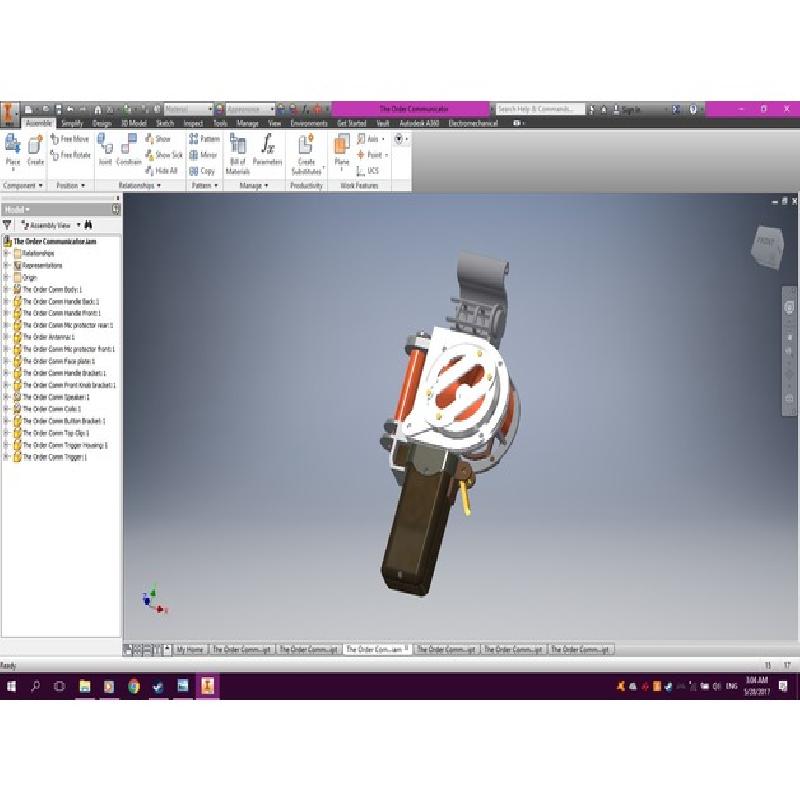Open the Inventor application menu button
This screenshot has width=800, height=800.
click(x=9, y=114)
